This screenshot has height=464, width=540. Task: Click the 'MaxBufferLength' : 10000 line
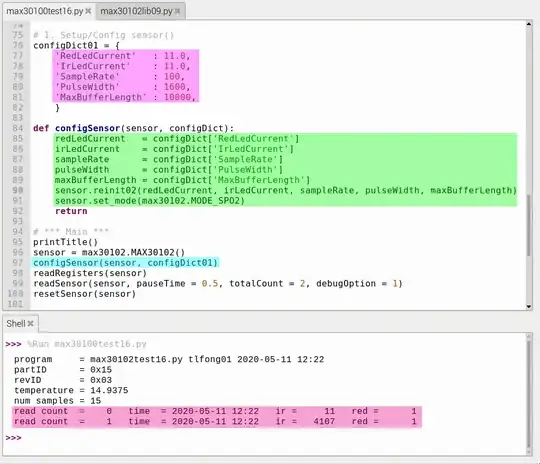pos(126,97)
